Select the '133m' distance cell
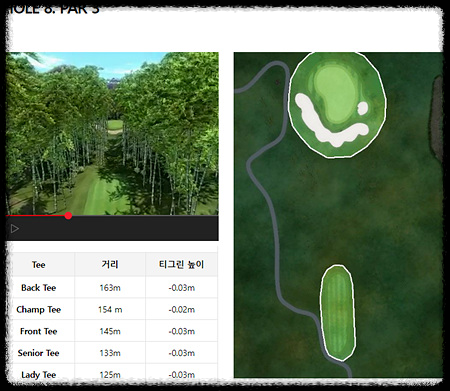The image size is (450, 391). [110, 353]
